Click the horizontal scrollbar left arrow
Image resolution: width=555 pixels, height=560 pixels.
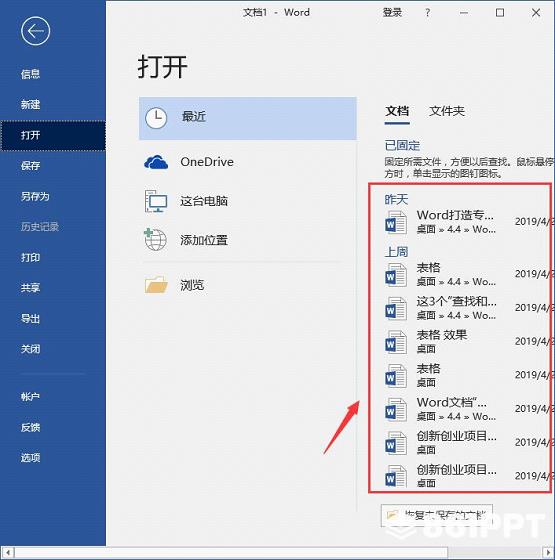pyautogui.click(x=8, y=553)
